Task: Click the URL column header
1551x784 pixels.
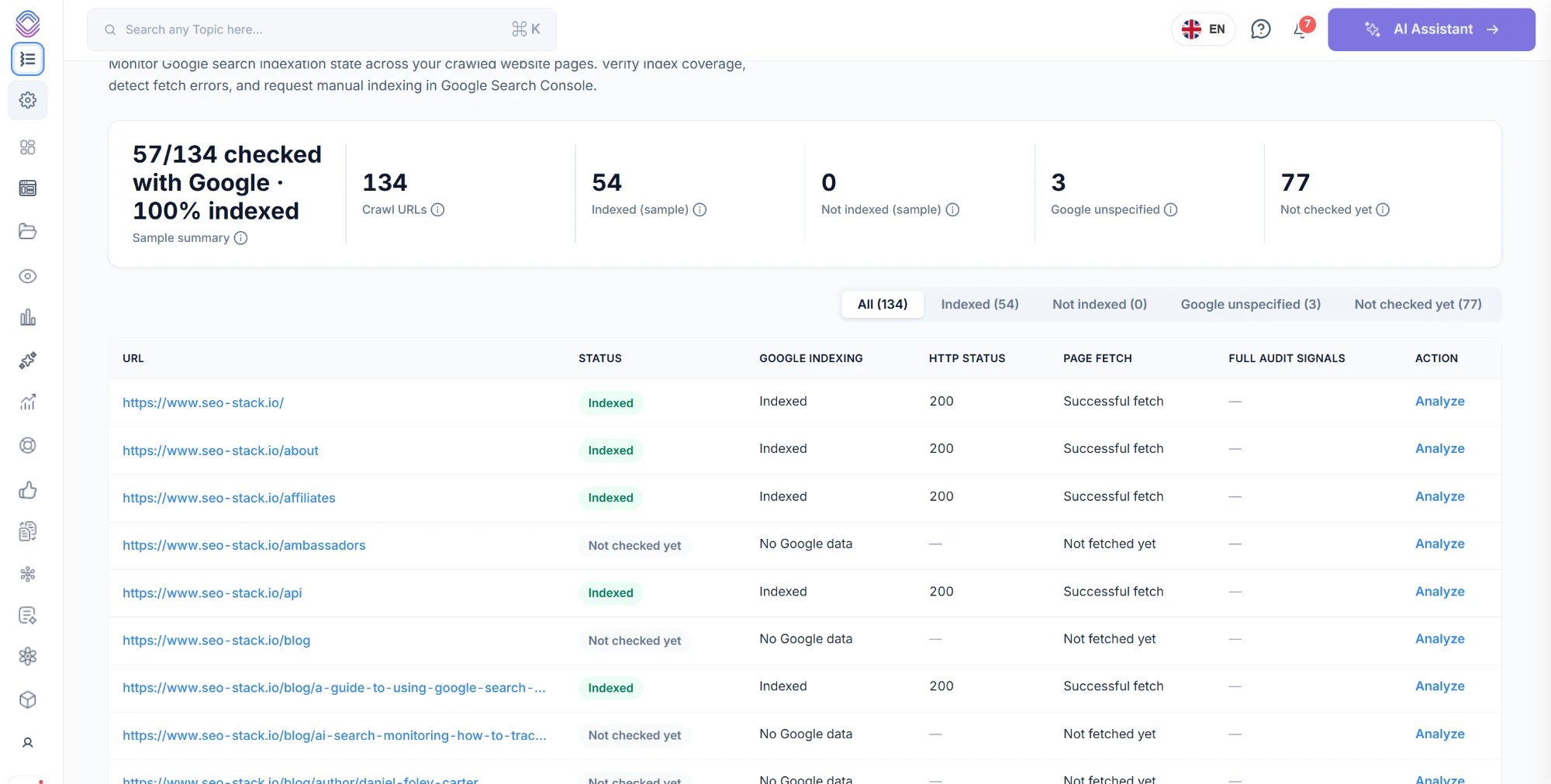Action: pos(133,358)
